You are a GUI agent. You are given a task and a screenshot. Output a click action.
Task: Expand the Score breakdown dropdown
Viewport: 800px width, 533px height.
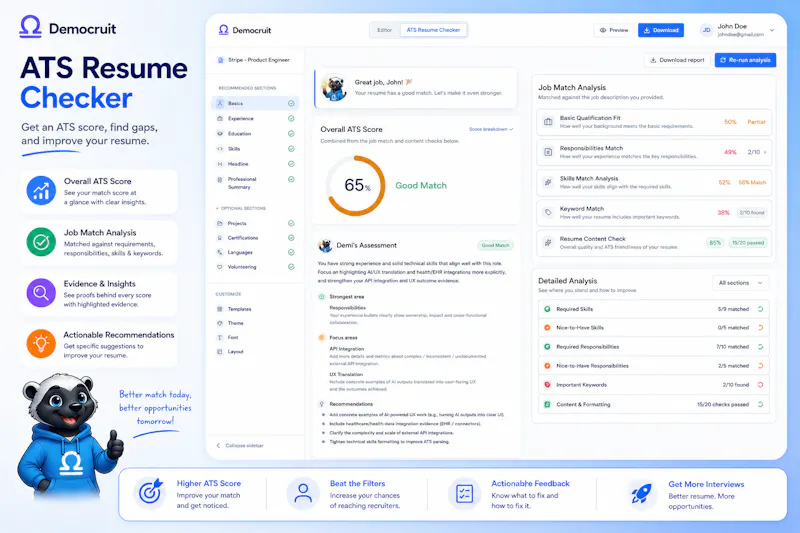pos(491,129)
